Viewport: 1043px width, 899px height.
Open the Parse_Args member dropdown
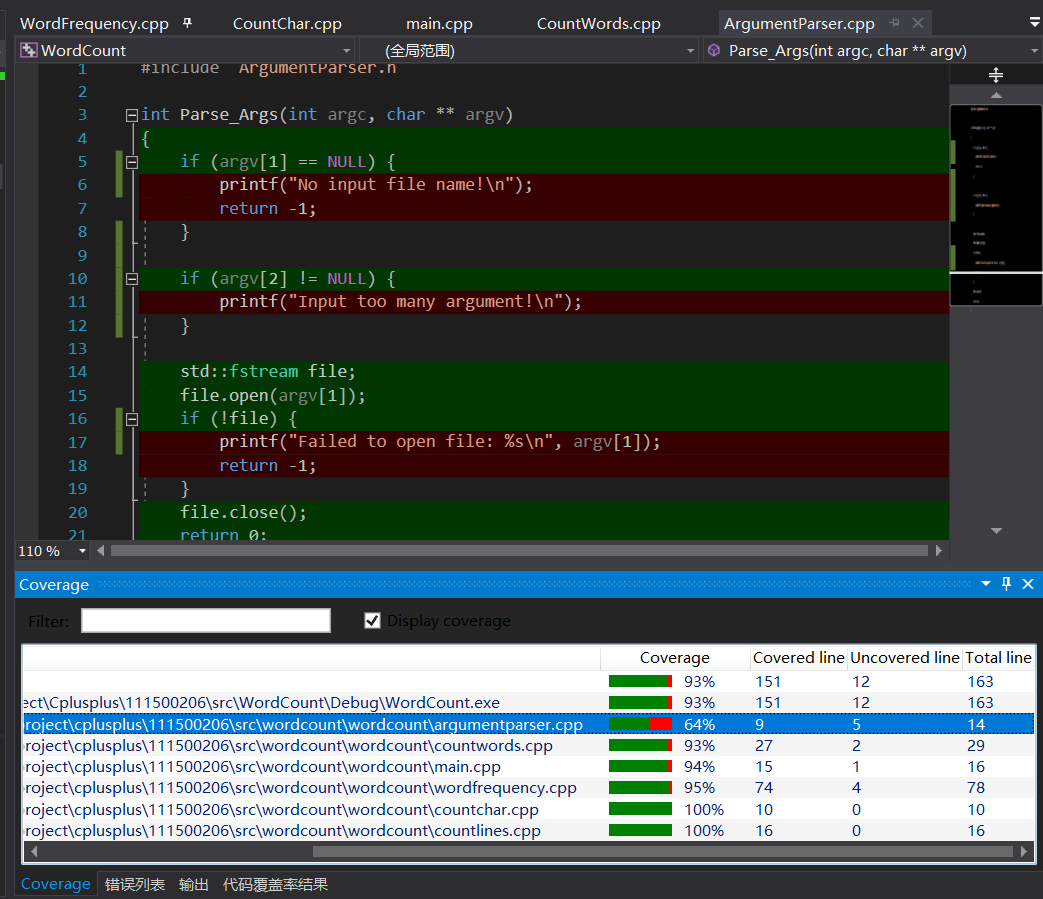click(x=1034, y=51)
